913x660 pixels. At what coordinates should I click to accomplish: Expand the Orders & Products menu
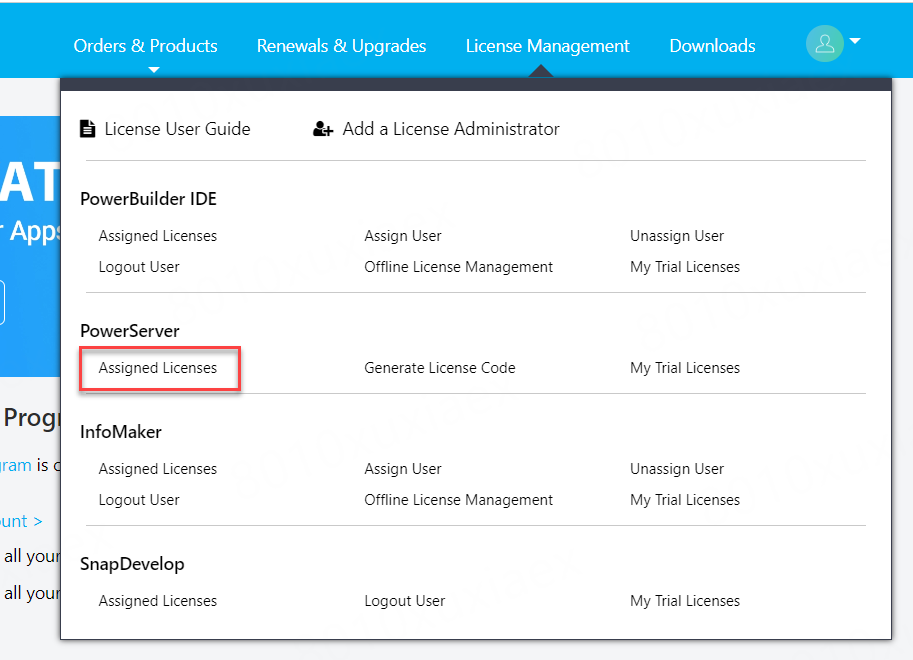tap(145, 46)
